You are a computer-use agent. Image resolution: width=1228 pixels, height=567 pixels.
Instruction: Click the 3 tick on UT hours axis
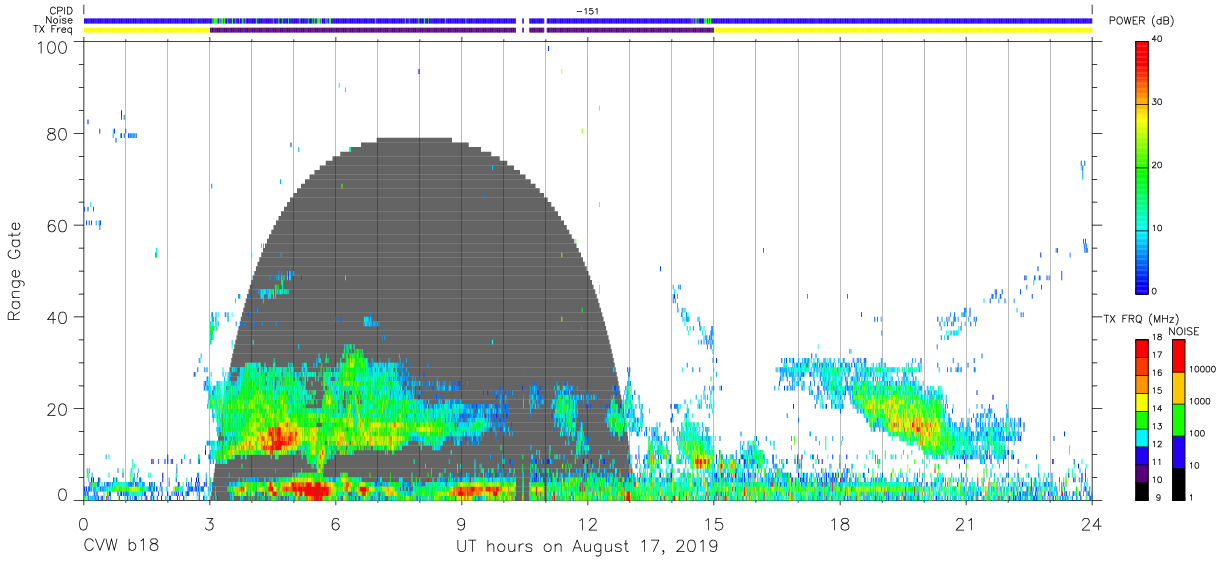coord(209,523)
